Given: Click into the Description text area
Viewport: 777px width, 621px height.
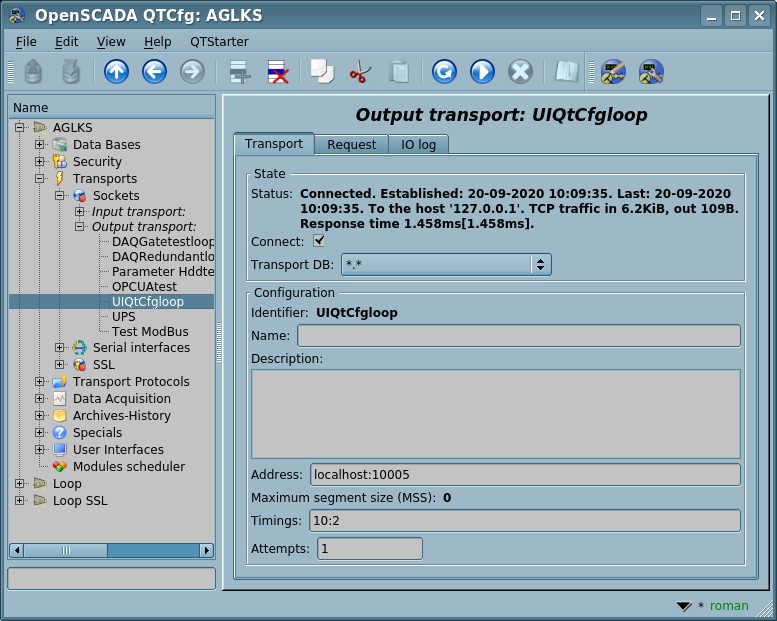Looking at the screenshot, I should click(x=496, y=414).
